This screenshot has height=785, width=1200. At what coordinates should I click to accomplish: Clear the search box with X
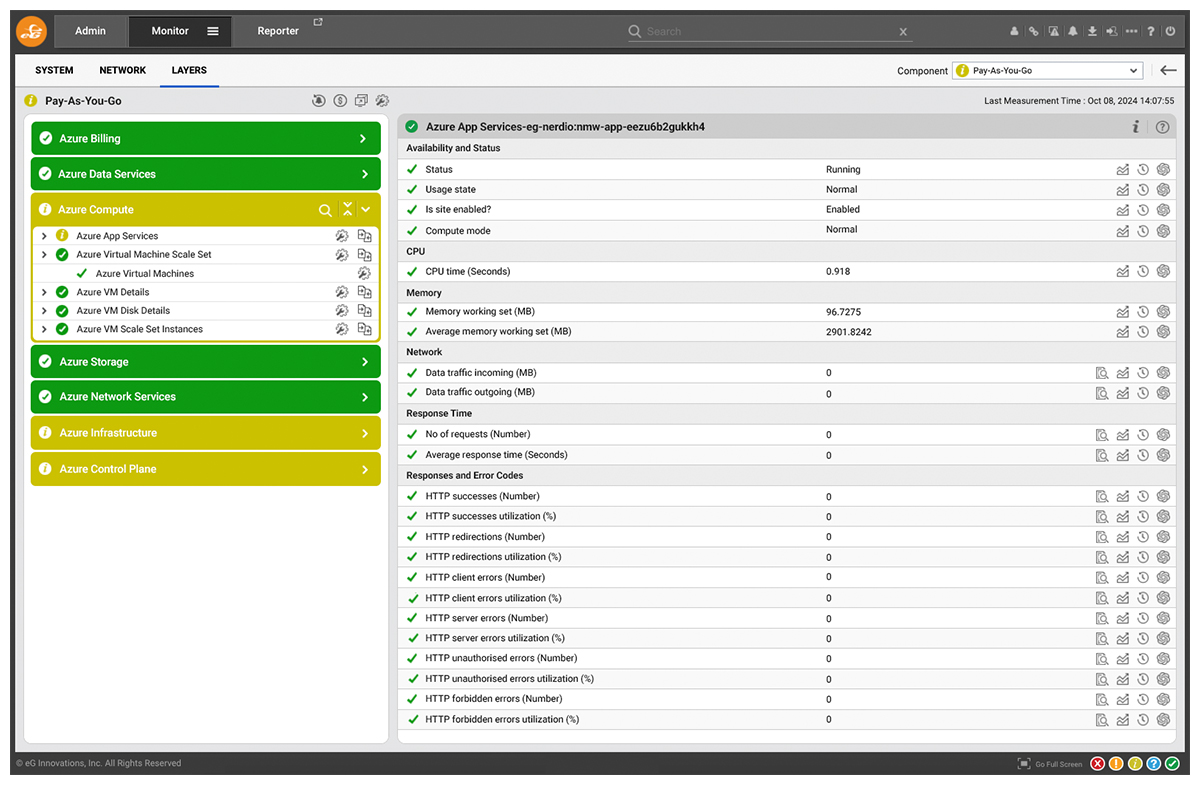click(903, 32)
